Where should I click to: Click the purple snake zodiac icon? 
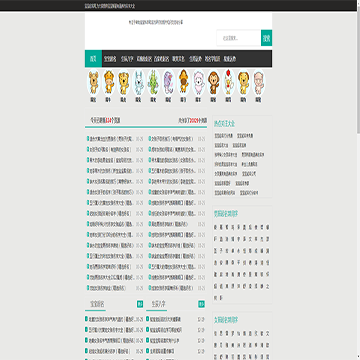[169, 82]
